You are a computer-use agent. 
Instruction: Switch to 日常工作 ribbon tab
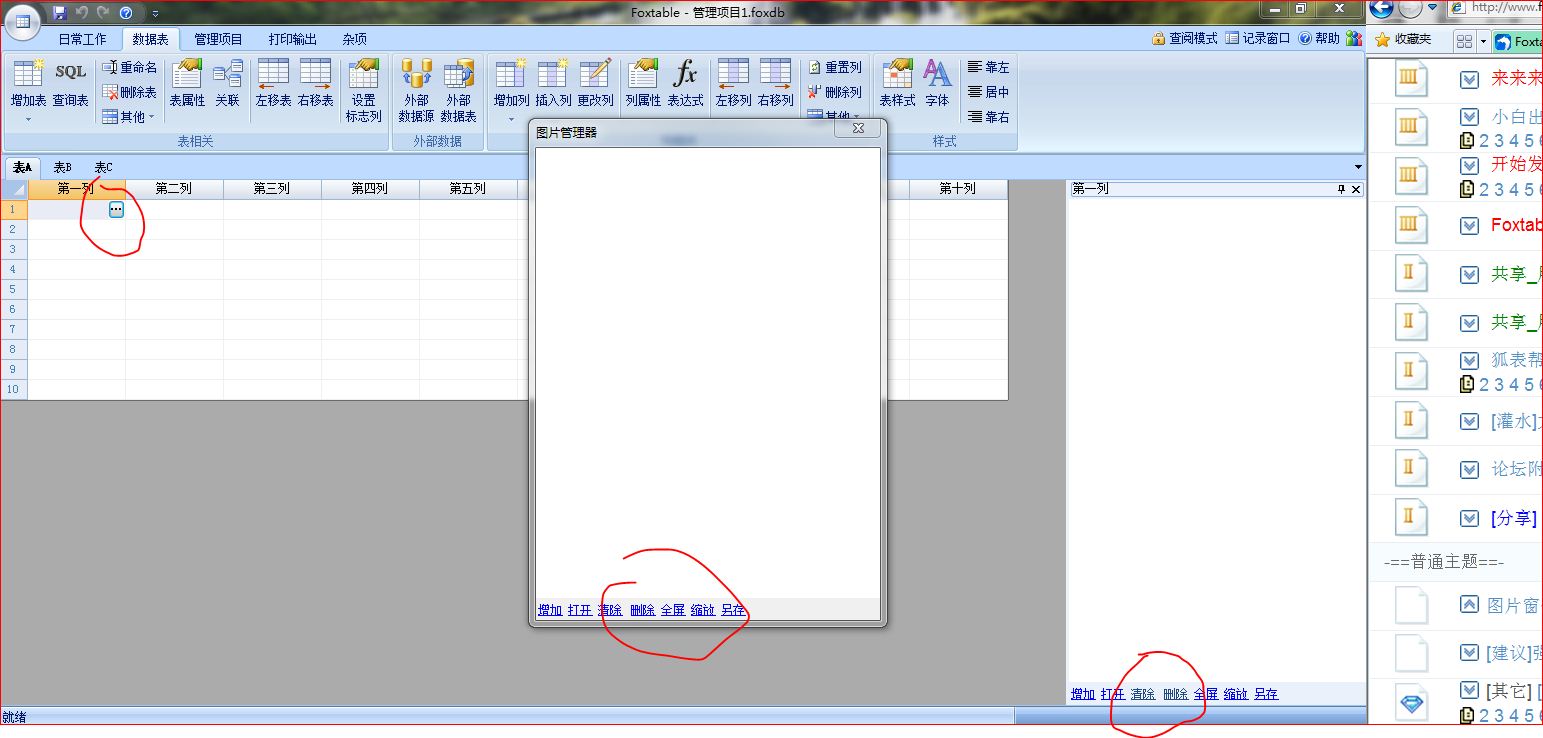(82, 39)
